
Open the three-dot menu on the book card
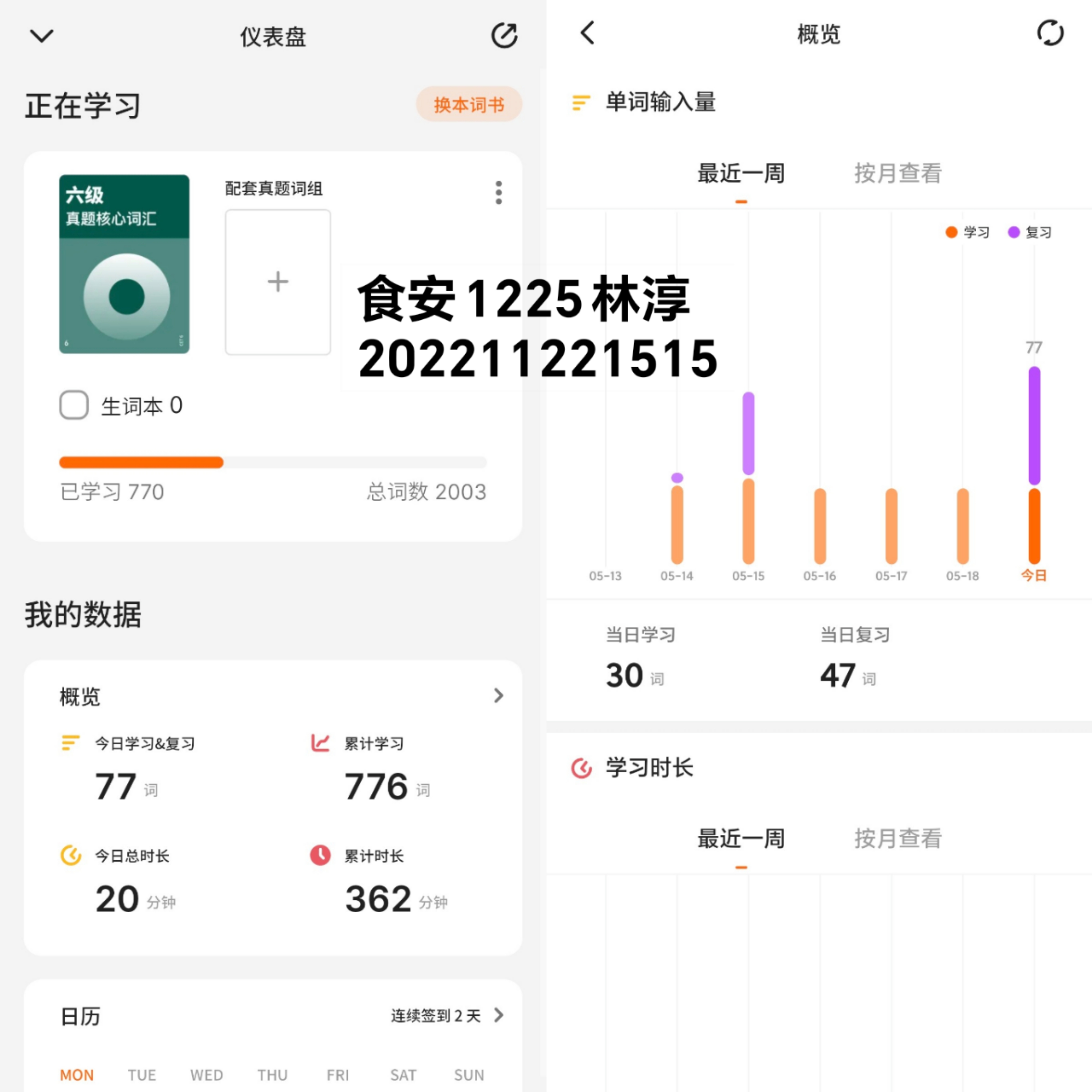pos(498,193)
